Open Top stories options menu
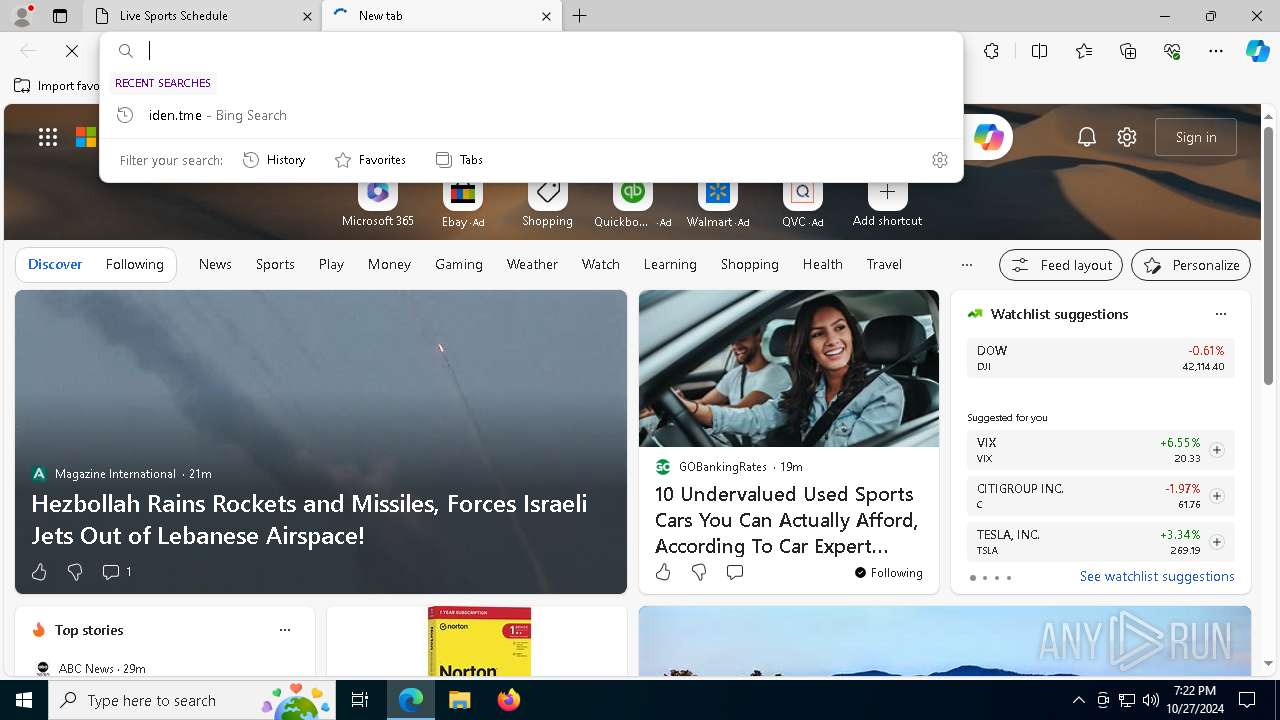The image size is (1280, 720). point(285,630)
